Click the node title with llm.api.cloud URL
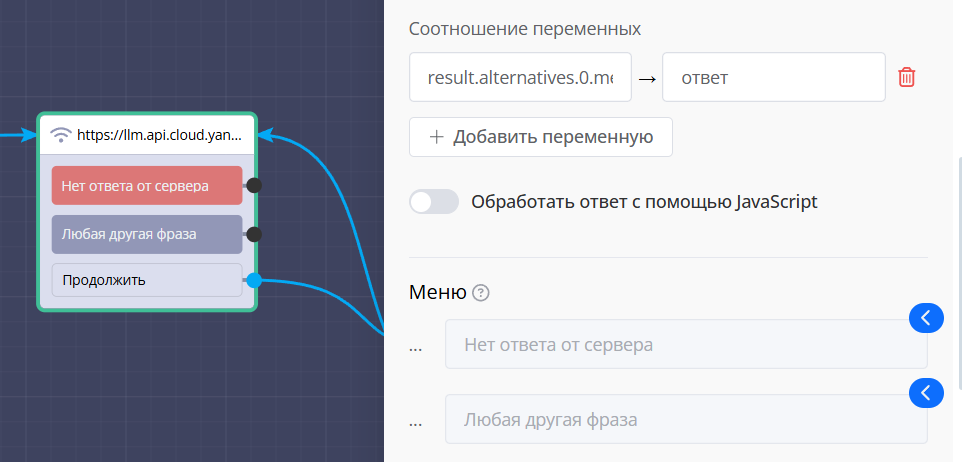Viewport: 962px width, 462px height. point(158,134)
